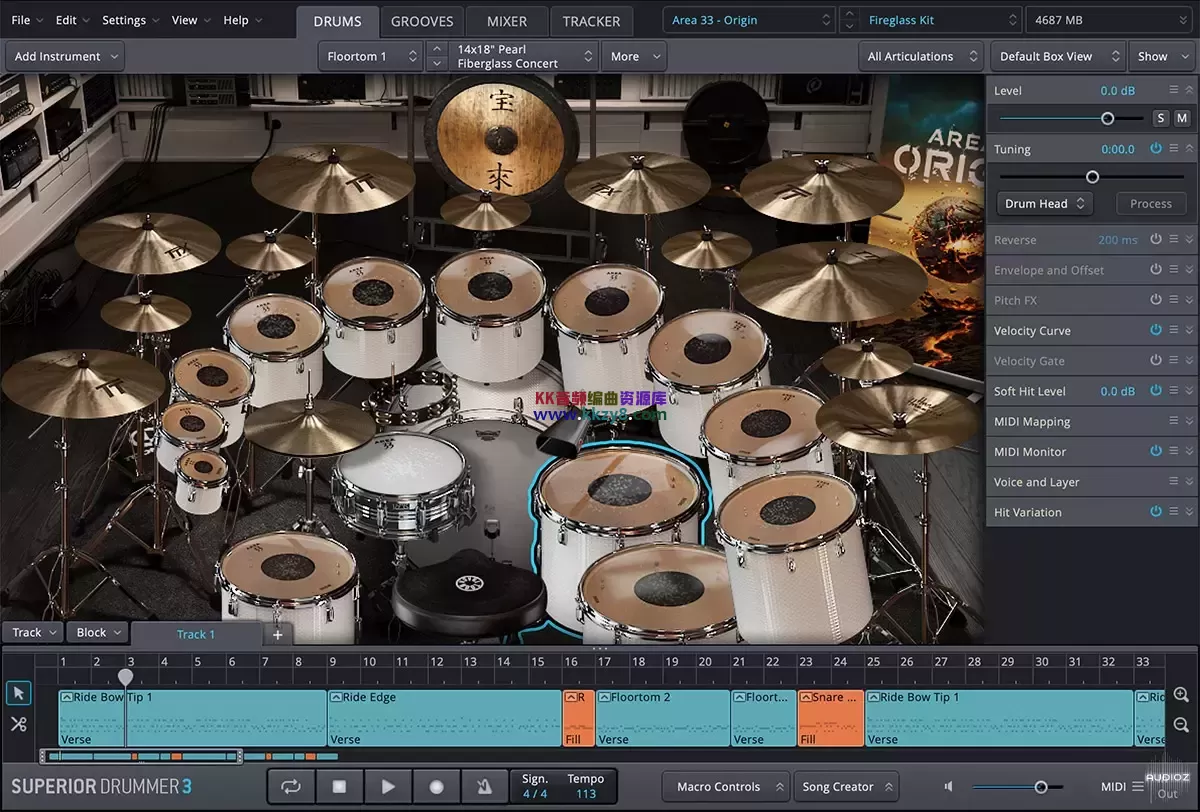Mute the instrument with M button
The height and width of the screenshot is (812, 1200).
1181,118
